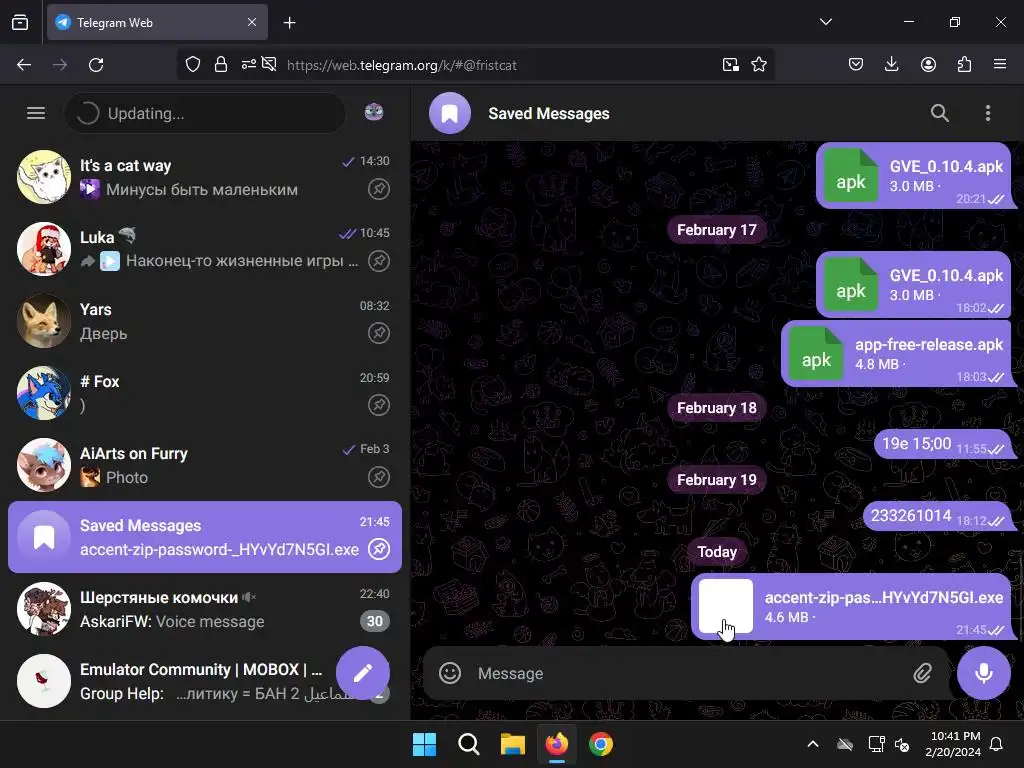Download the app-free-release.apk file
The image size is (1024, 768).
click(816, 354)
